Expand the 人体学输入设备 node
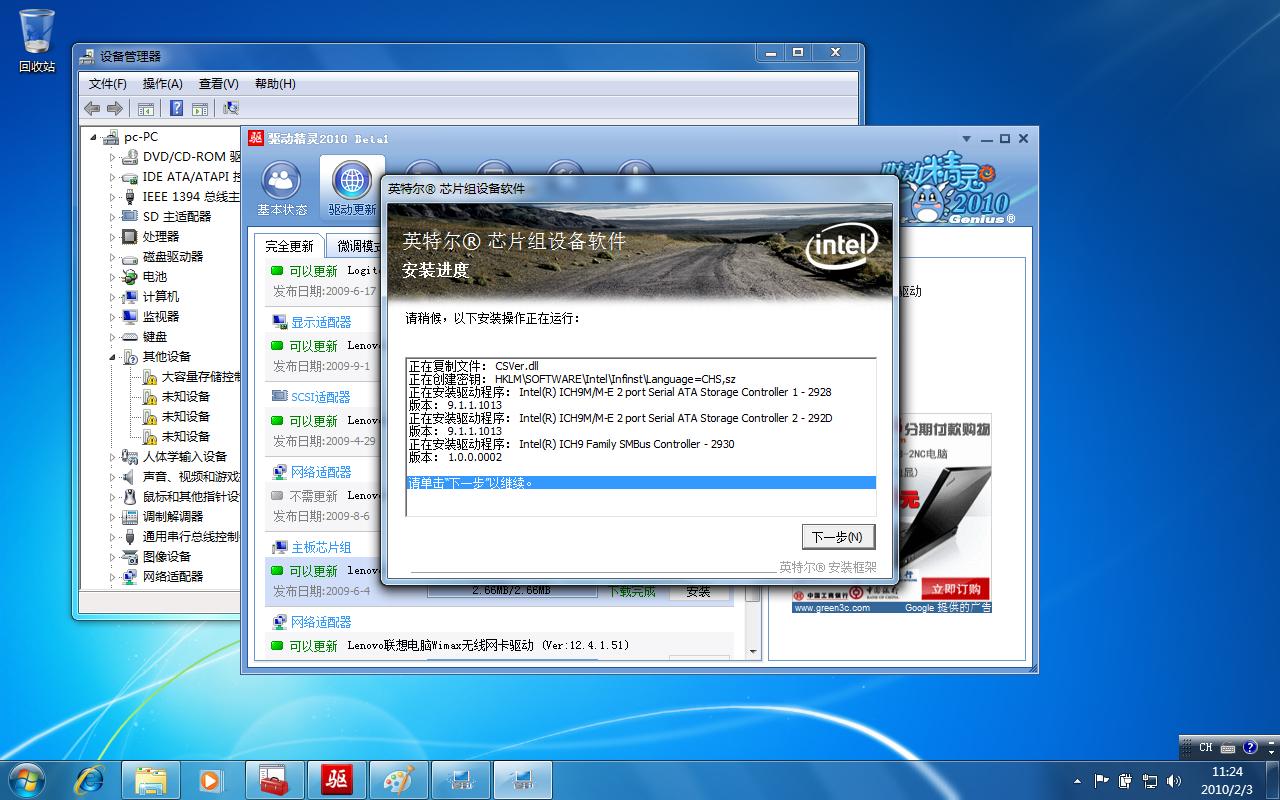 pos(113,457)
